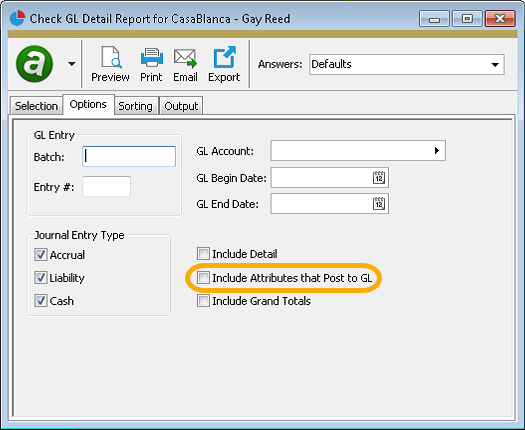Screen dimensions: 525x430
Task: Open the Answers dropdown list
Action: click(x=495, y=65)
